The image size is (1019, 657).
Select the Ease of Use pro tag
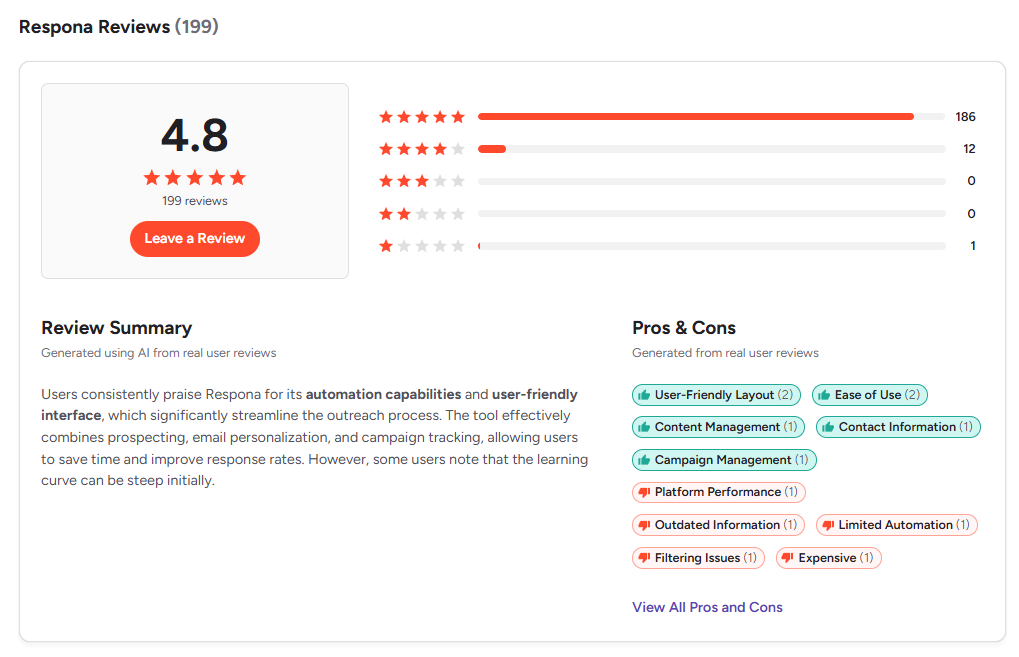click(x=869, y=394)
